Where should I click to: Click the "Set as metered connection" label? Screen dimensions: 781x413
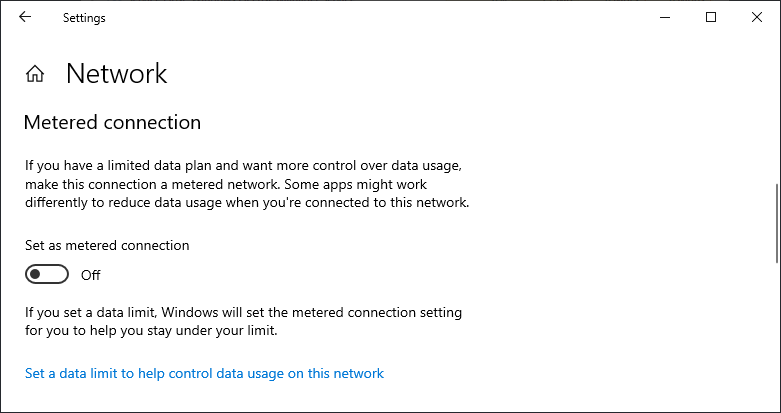107,245
